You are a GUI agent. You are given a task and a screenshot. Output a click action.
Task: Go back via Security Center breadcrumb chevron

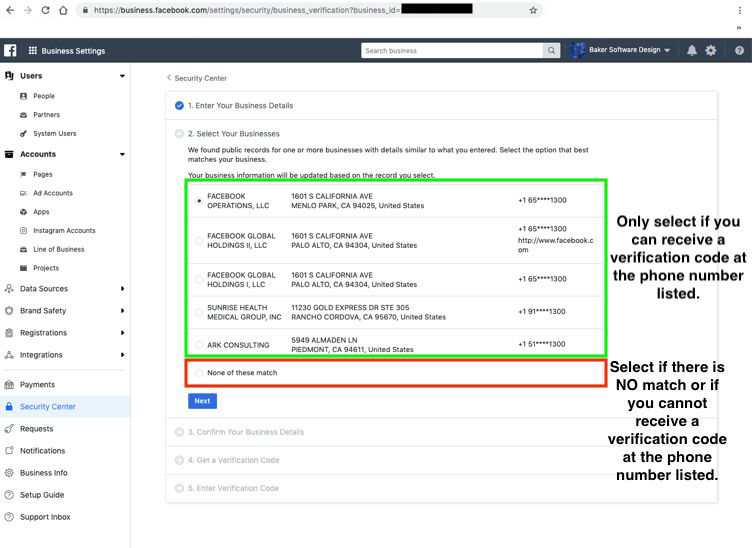(x=169, y=78)
